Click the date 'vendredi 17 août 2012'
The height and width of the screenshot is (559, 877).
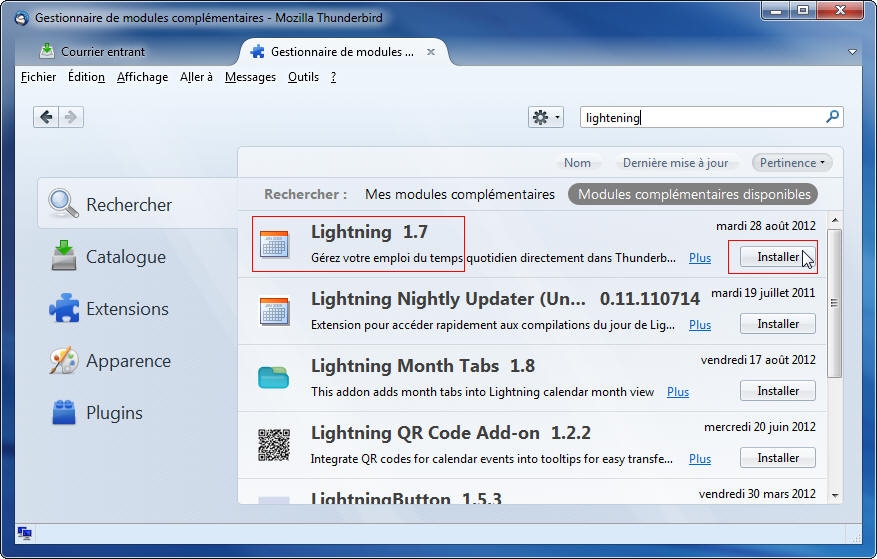(x=758, y=360)
